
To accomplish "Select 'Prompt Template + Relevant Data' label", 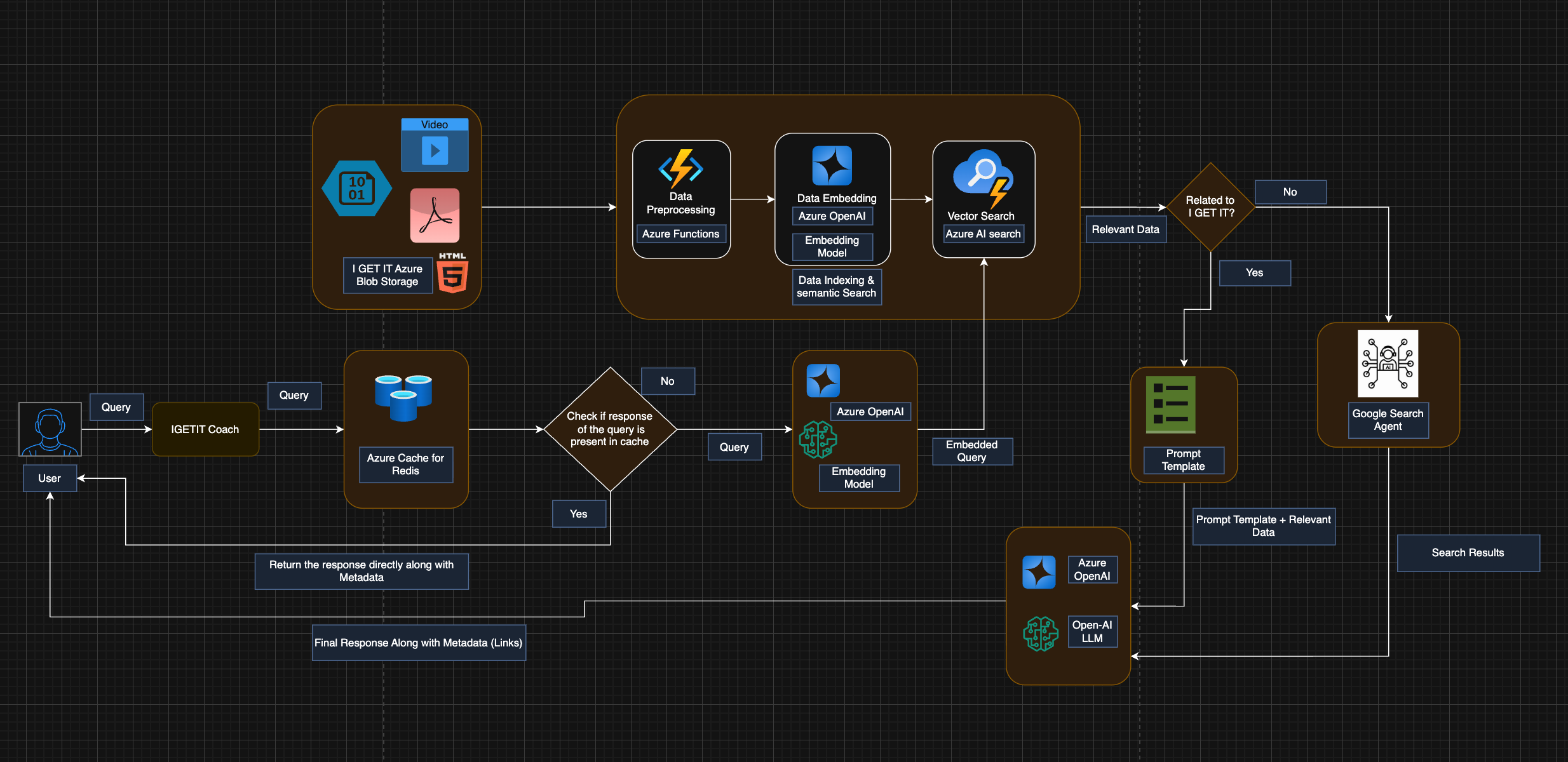I will tap(1263, 526).
